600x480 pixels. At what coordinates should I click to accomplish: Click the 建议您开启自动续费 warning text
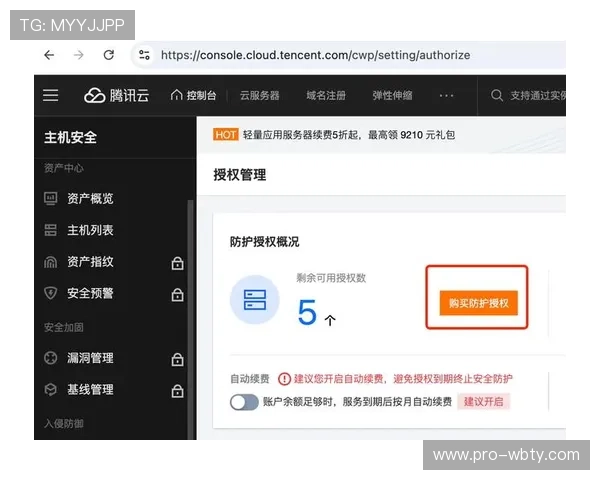[403, 379]
